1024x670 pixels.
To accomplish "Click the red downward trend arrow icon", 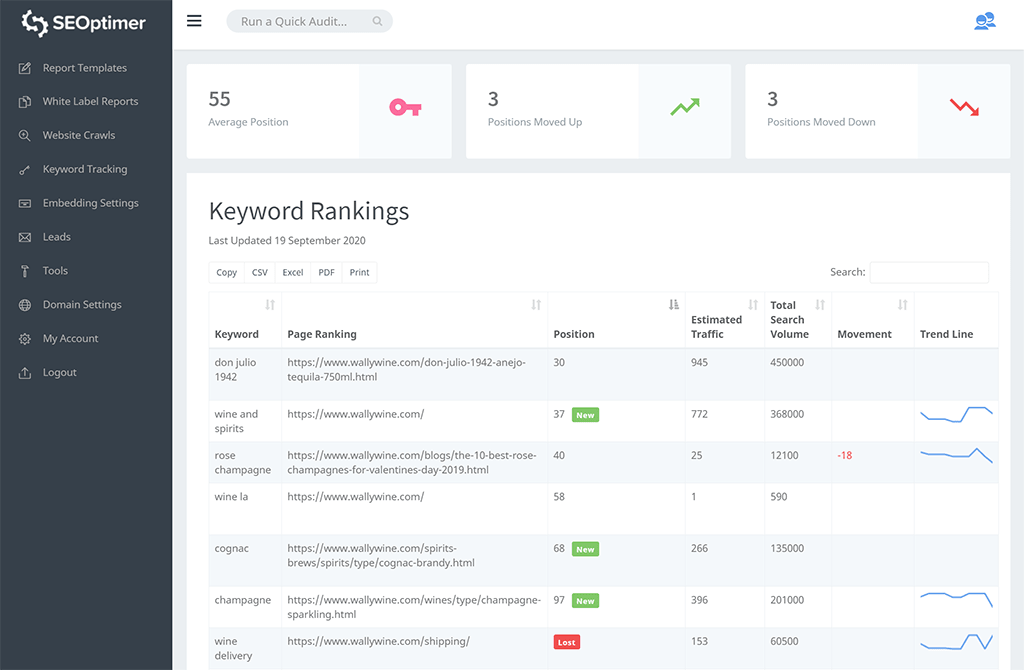I will pos(964,108).
